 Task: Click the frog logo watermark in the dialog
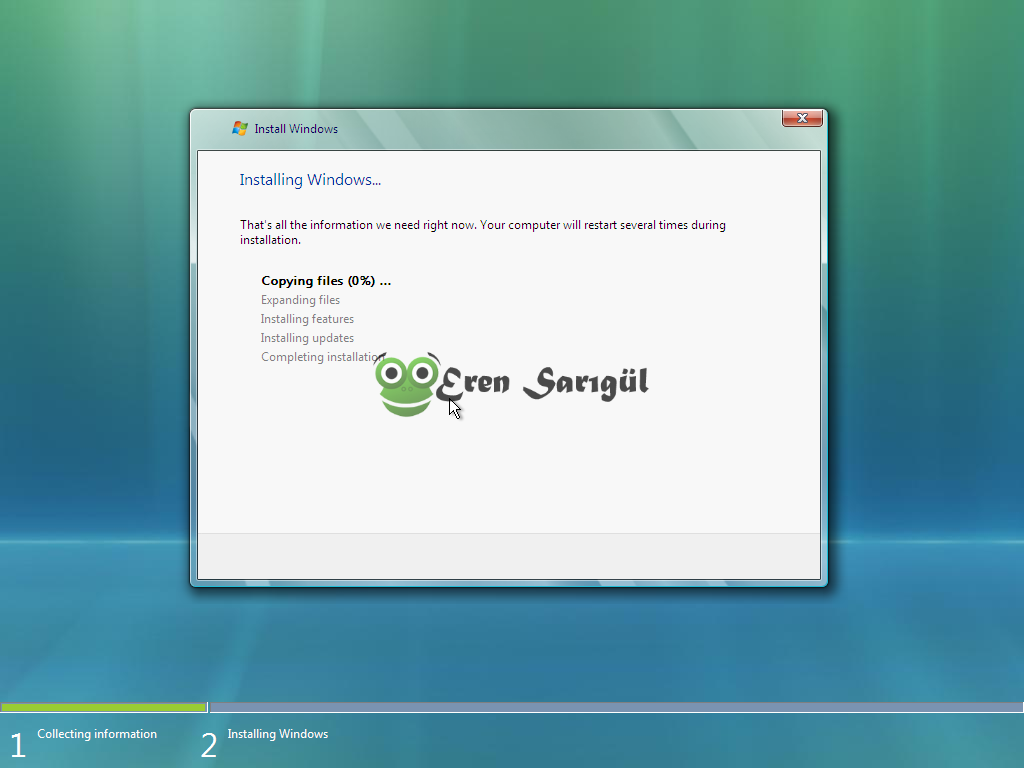coord(408,383)
